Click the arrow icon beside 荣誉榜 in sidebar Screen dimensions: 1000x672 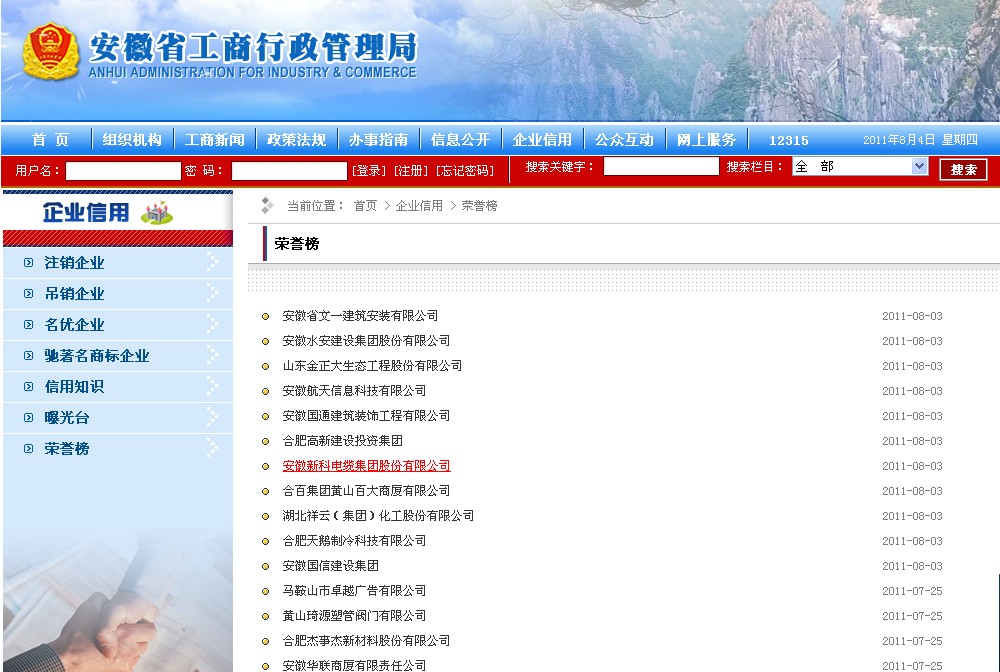pyautogui.click(x=212, y=448)
